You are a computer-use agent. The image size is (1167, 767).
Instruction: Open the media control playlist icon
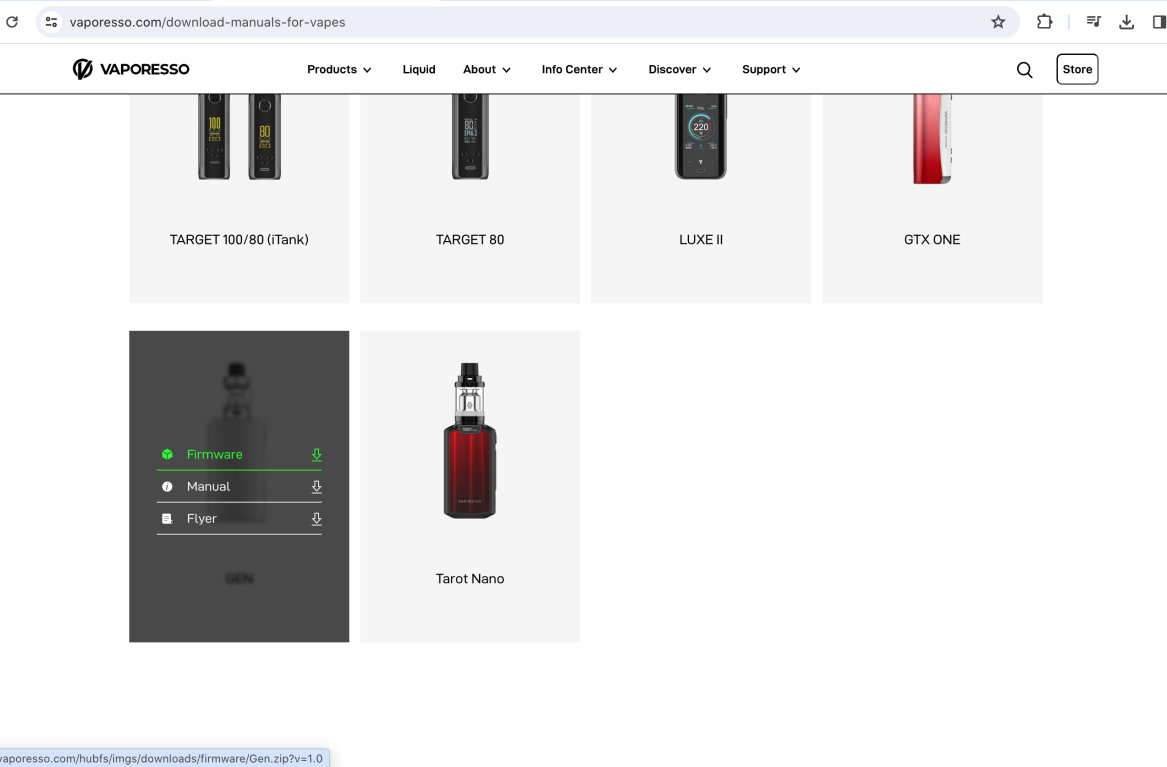[x=1093, y=22]
